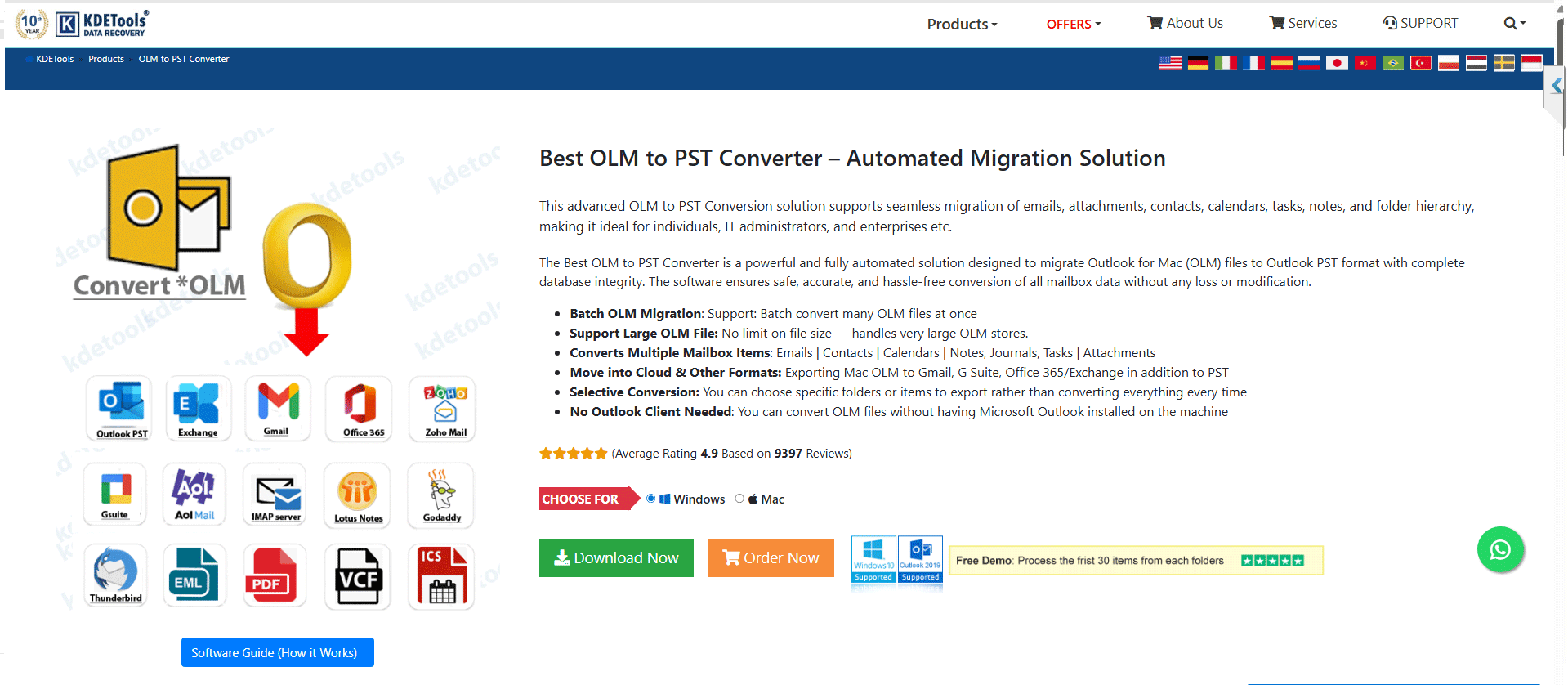Click the Outlook 2019 Supported badge
Image resolution: width=1568 pixels, height=685 pixels.
click(920, 560)
